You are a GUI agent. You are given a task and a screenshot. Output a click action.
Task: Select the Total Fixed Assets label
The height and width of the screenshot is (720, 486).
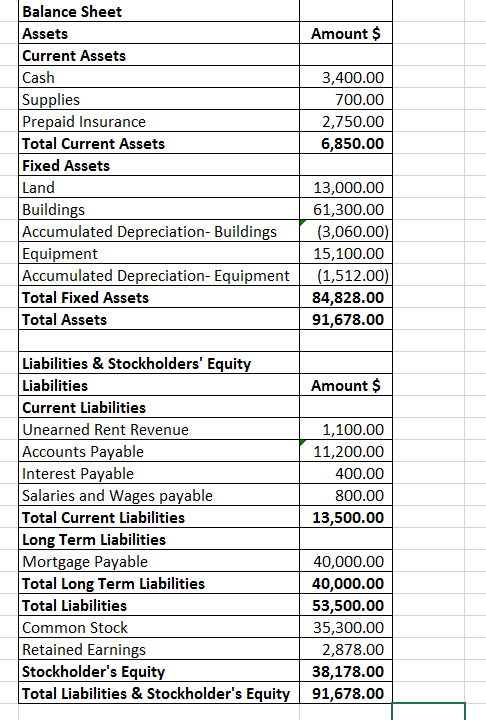tap(159, 297)
